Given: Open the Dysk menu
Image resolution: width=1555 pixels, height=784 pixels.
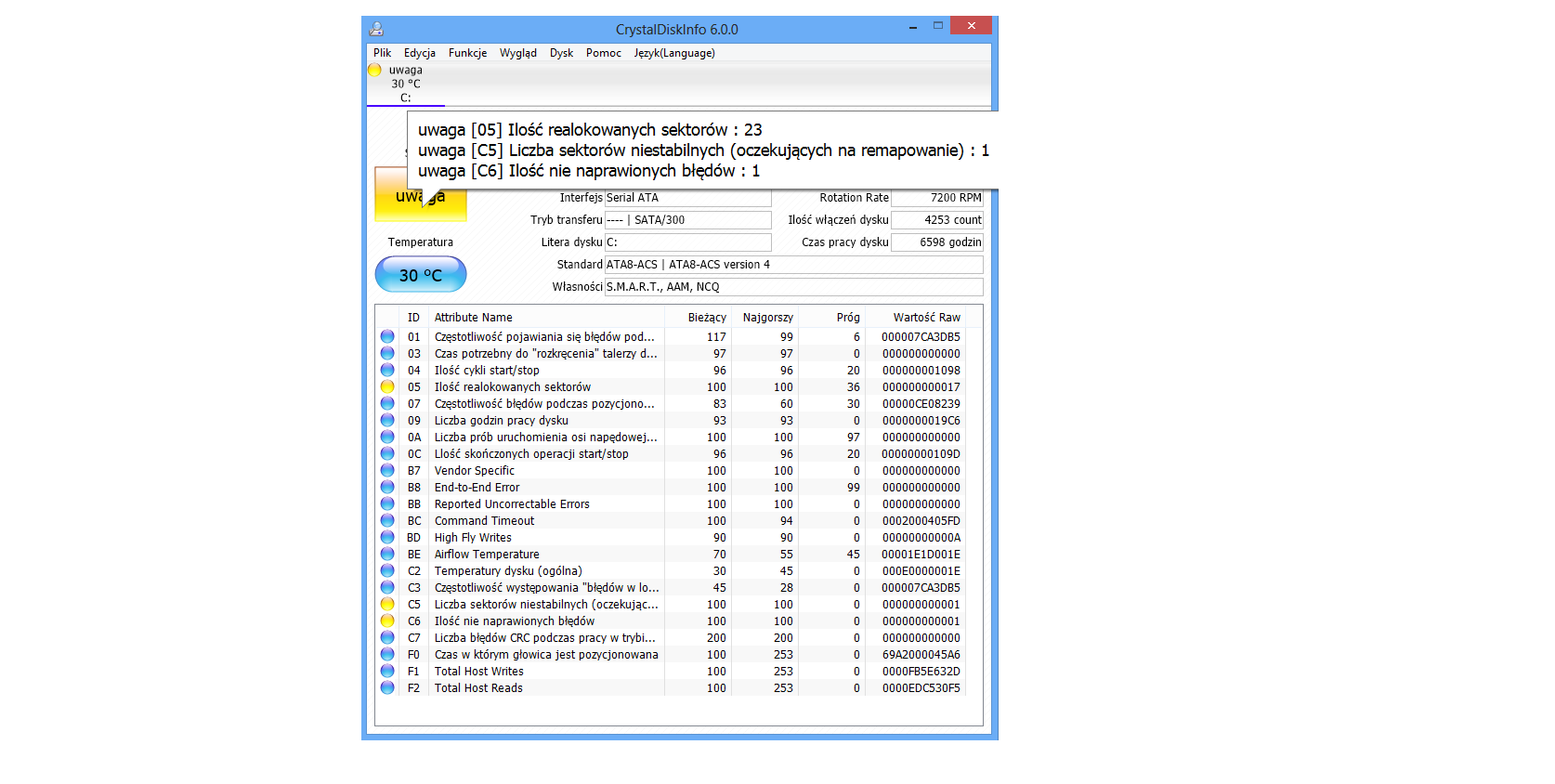Looking at the screenshot, I should (561, 53).
